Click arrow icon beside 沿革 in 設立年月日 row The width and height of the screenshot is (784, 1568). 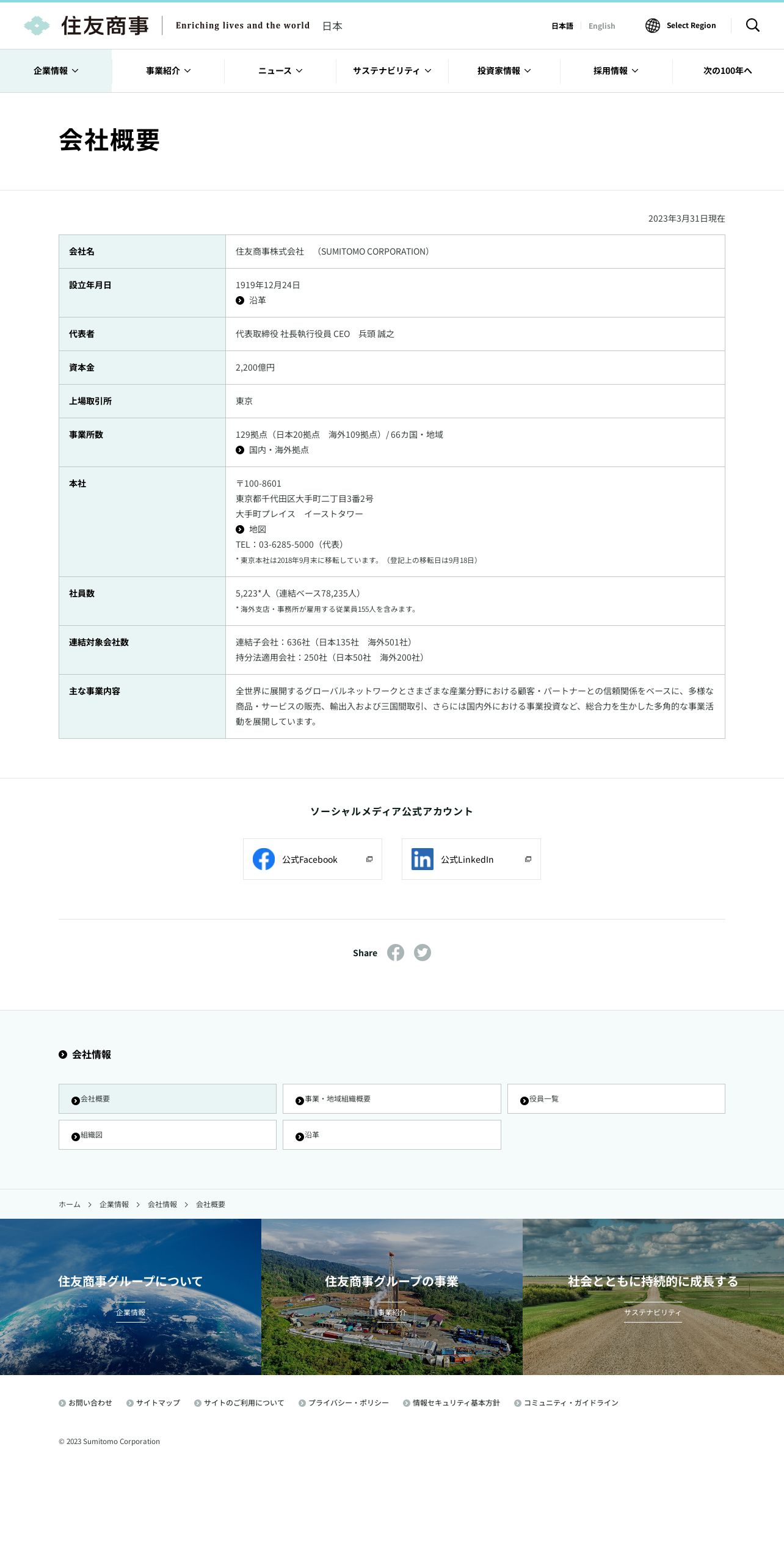[x=240, y=300]
